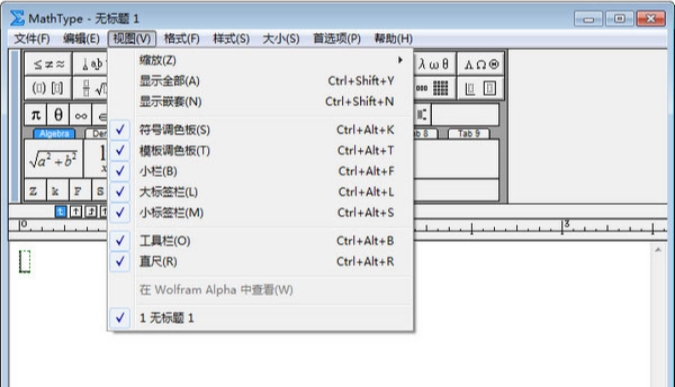Insert the square root of a²+b² expression
Viewport: 675px width, 387px height.
[x=53, y=158]
